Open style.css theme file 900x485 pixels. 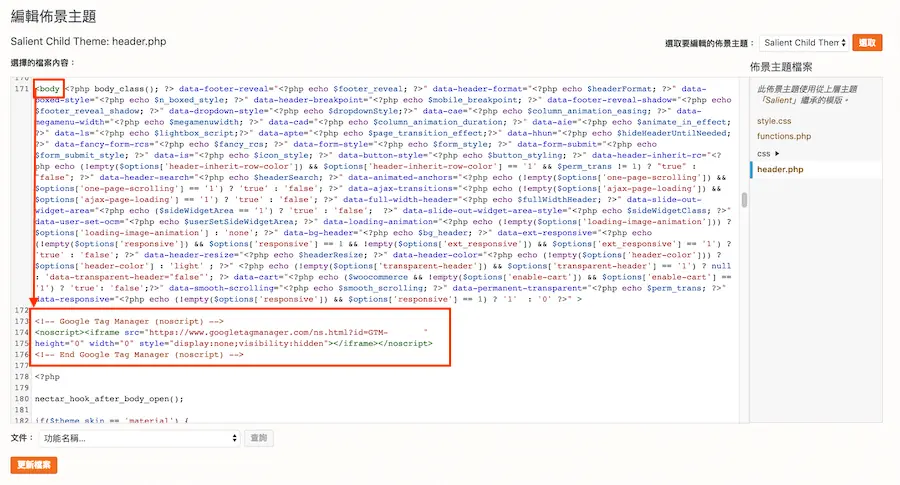click(774, 121)
